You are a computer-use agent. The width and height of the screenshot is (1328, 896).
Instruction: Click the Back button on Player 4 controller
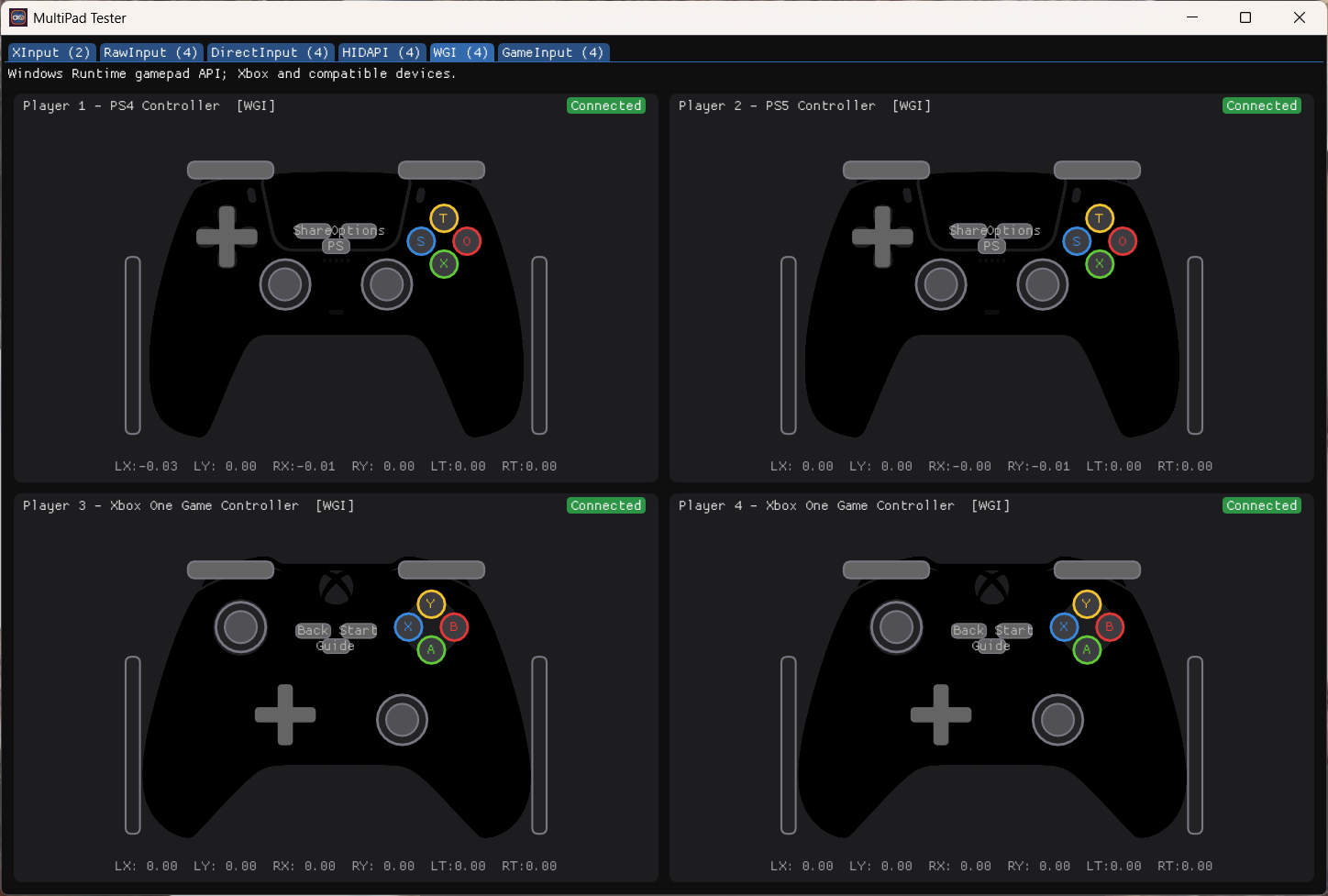pyautogui.click(x=968, y=630)
